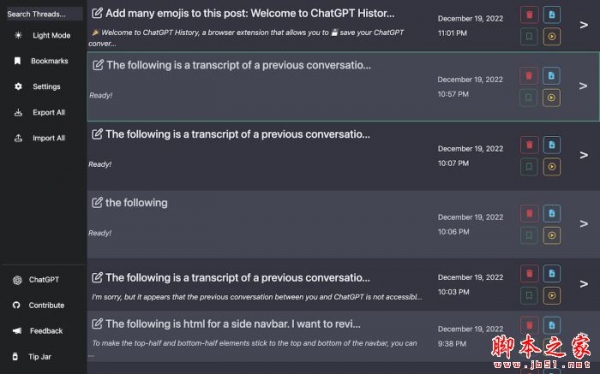The image size is (600, 374).
Task: Continue the 10:06 PM thread with play icon
Action: coord(551,235)
